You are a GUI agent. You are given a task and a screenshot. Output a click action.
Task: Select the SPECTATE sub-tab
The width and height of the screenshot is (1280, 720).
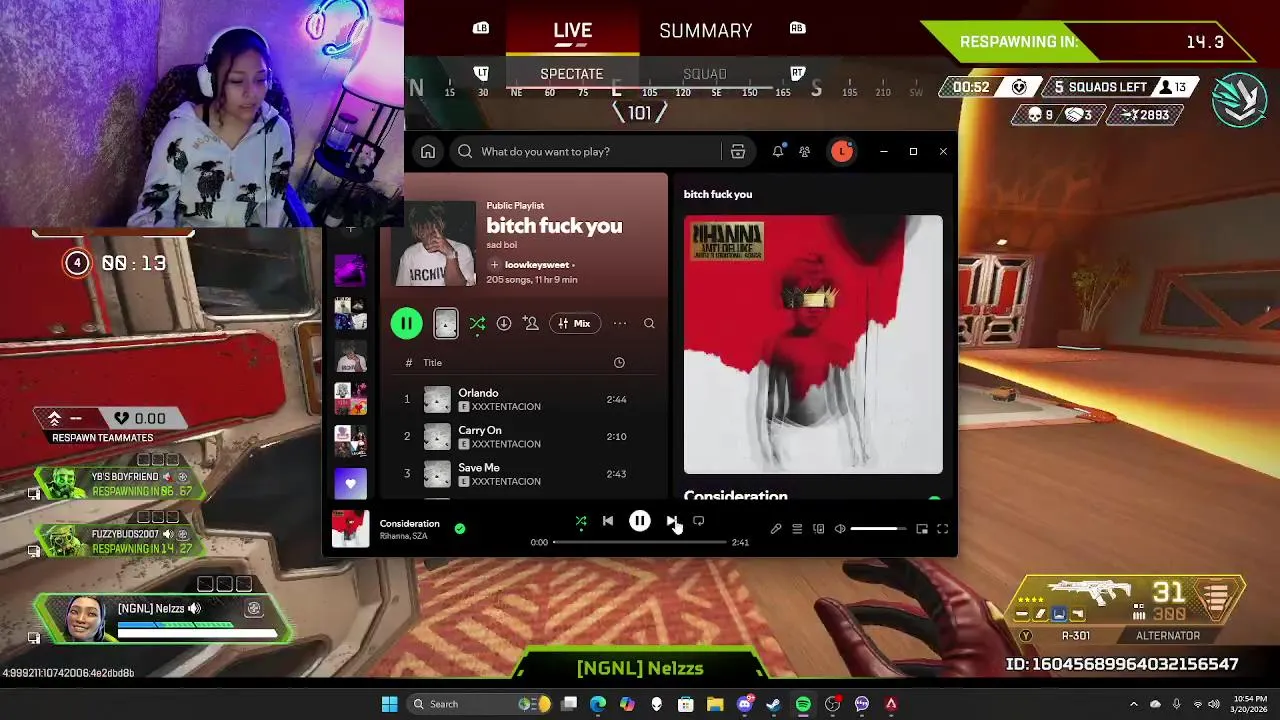click(571, 74)
